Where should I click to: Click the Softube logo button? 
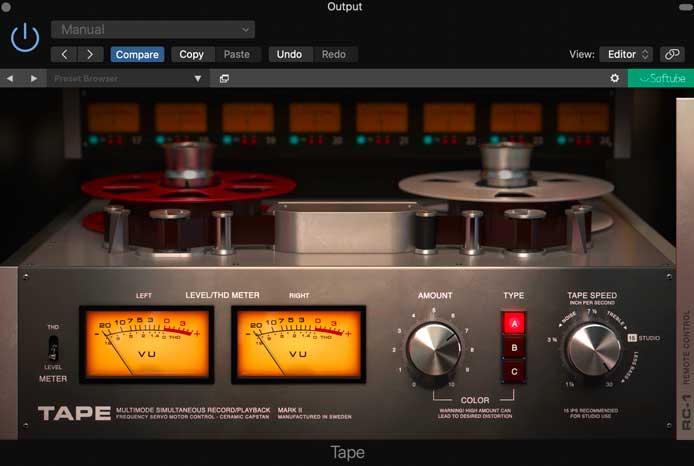pos(661,78)
